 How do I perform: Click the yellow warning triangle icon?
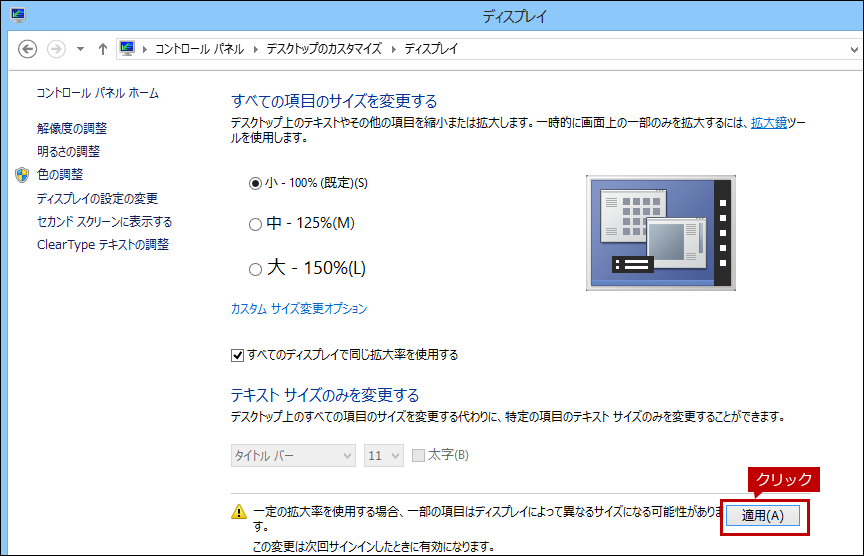(239, 512)
